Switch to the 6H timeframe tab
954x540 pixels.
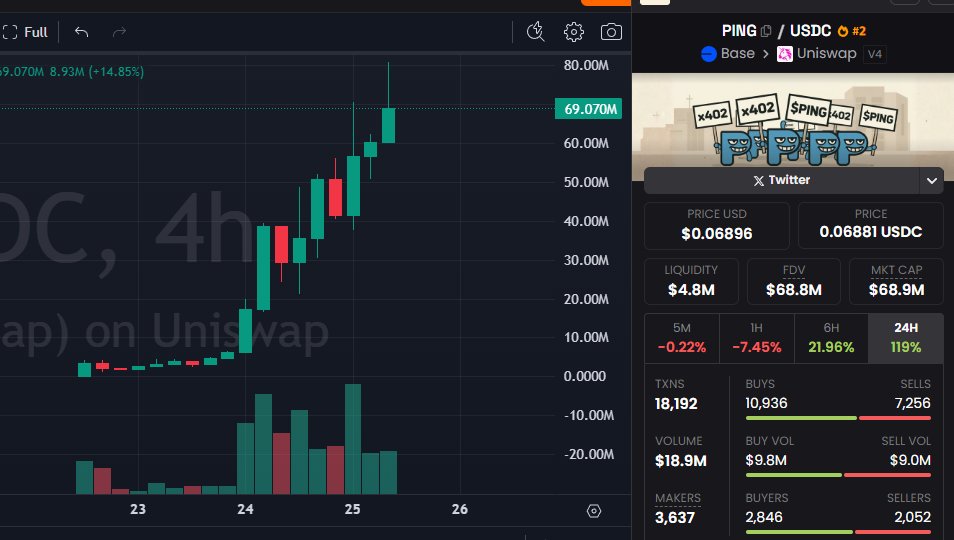(830, 338)
